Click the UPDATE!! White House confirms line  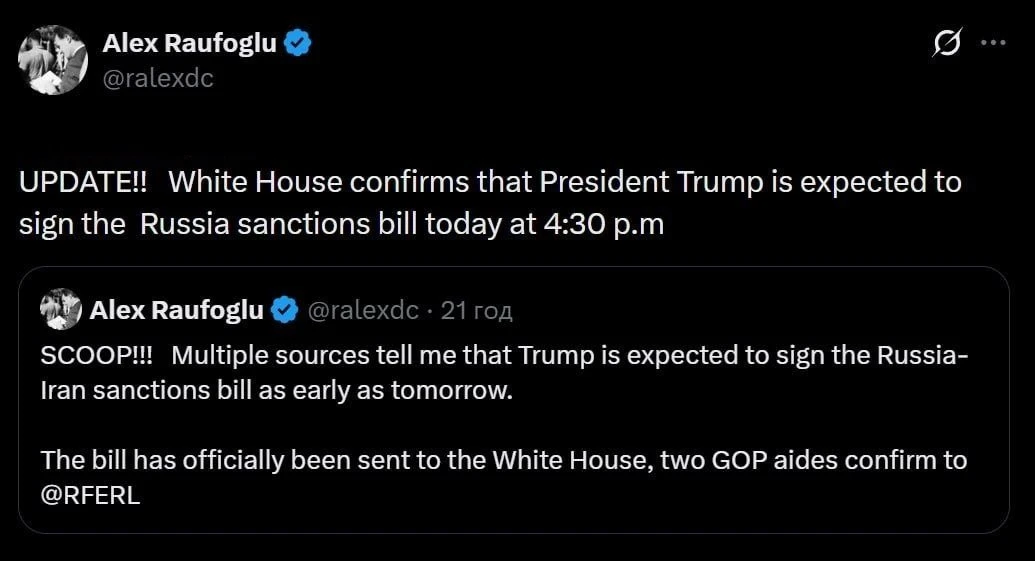pyautogui.click(x=490, y=182)
